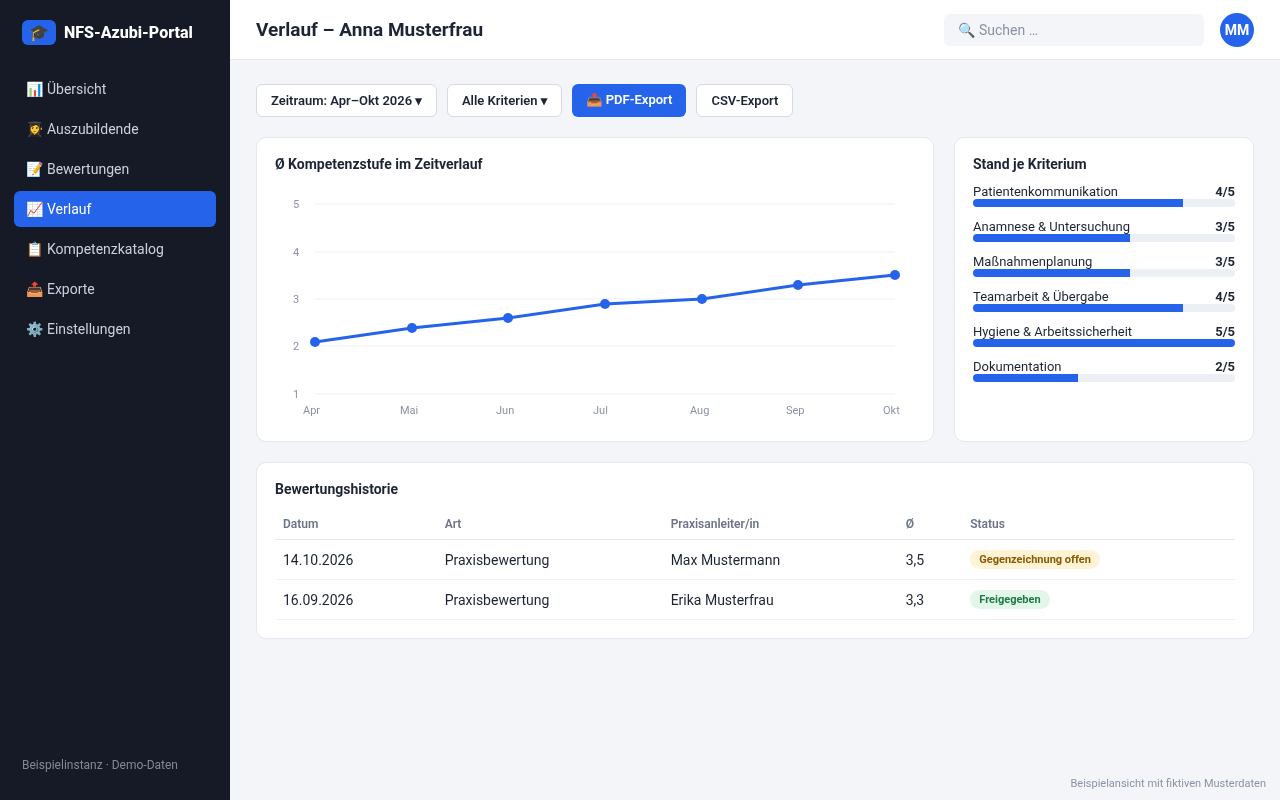
Task: Click the NFS-Azubi-Portal title
Action: coord(128,33)
